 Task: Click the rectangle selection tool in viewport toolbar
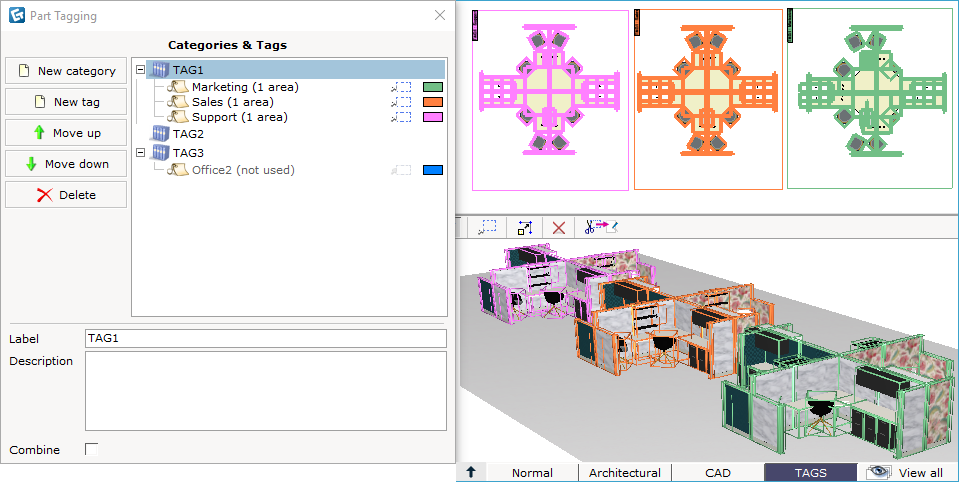[x=488, y=228]
